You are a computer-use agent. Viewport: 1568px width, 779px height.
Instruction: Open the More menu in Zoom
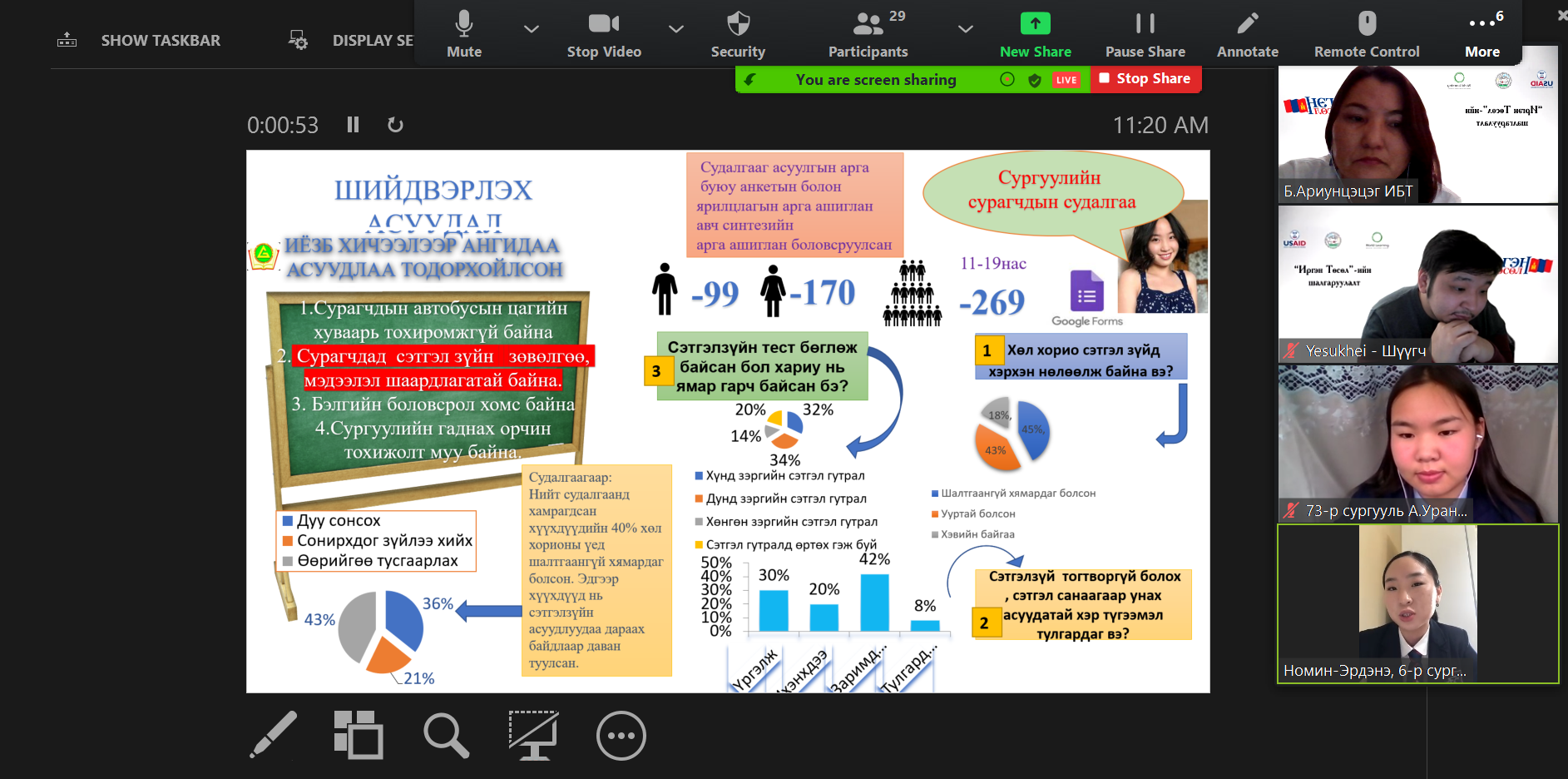pyautogui.click(x=1482, y=33)
